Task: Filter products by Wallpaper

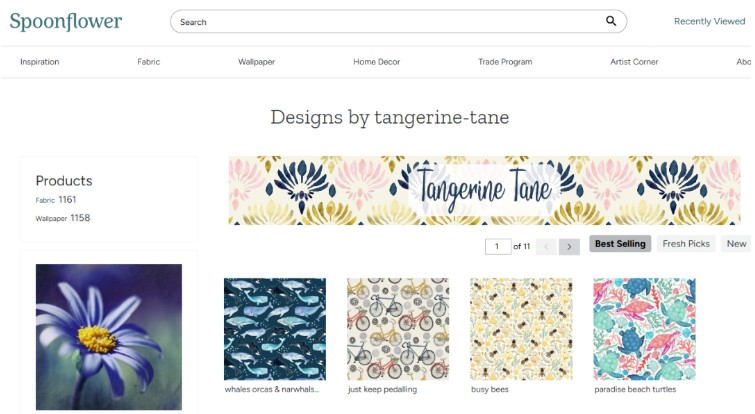Action: (x=52, y=218)
